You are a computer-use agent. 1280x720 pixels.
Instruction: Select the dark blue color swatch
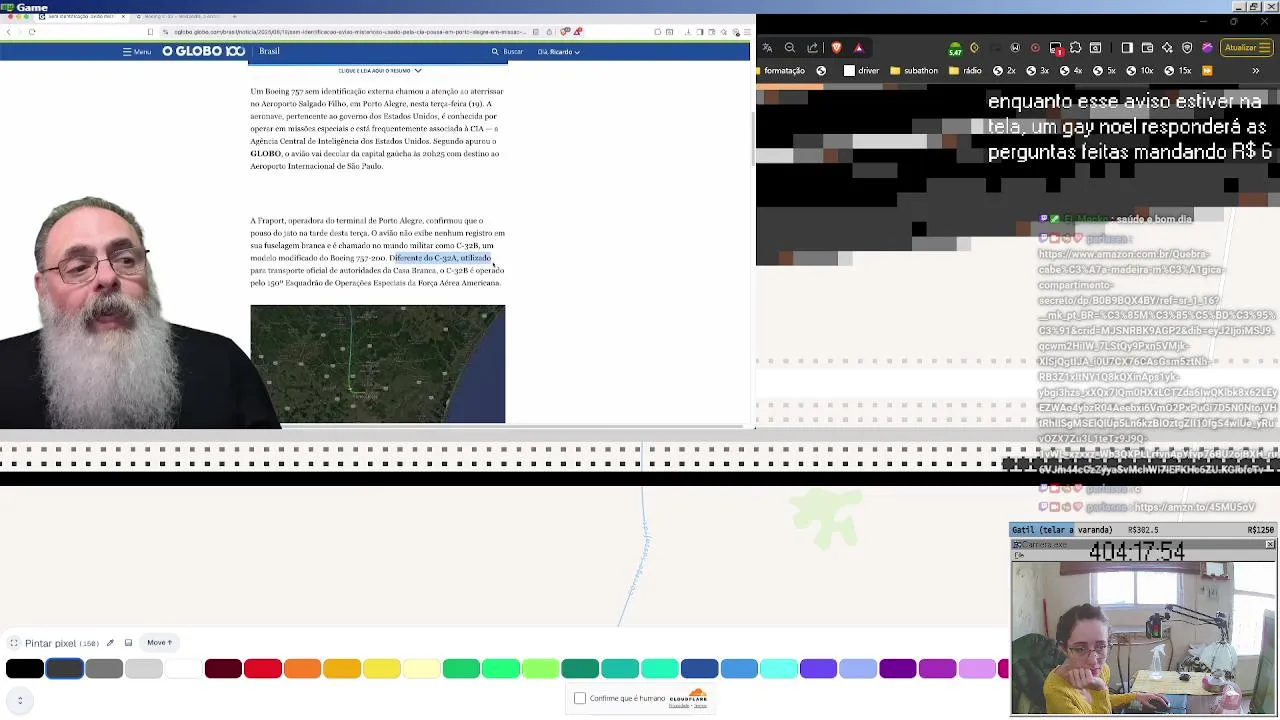[x=699, y=669]
